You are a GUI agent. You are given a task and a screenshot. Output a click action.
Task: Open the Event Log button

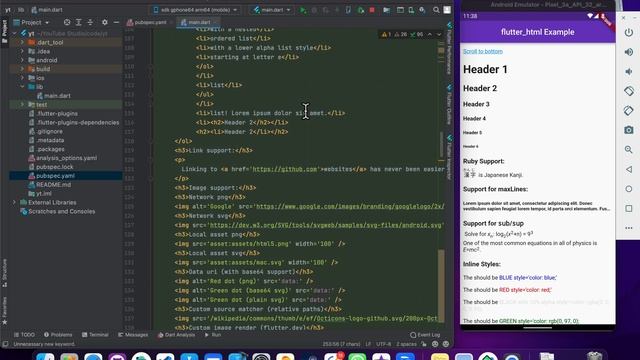(425, 335)
